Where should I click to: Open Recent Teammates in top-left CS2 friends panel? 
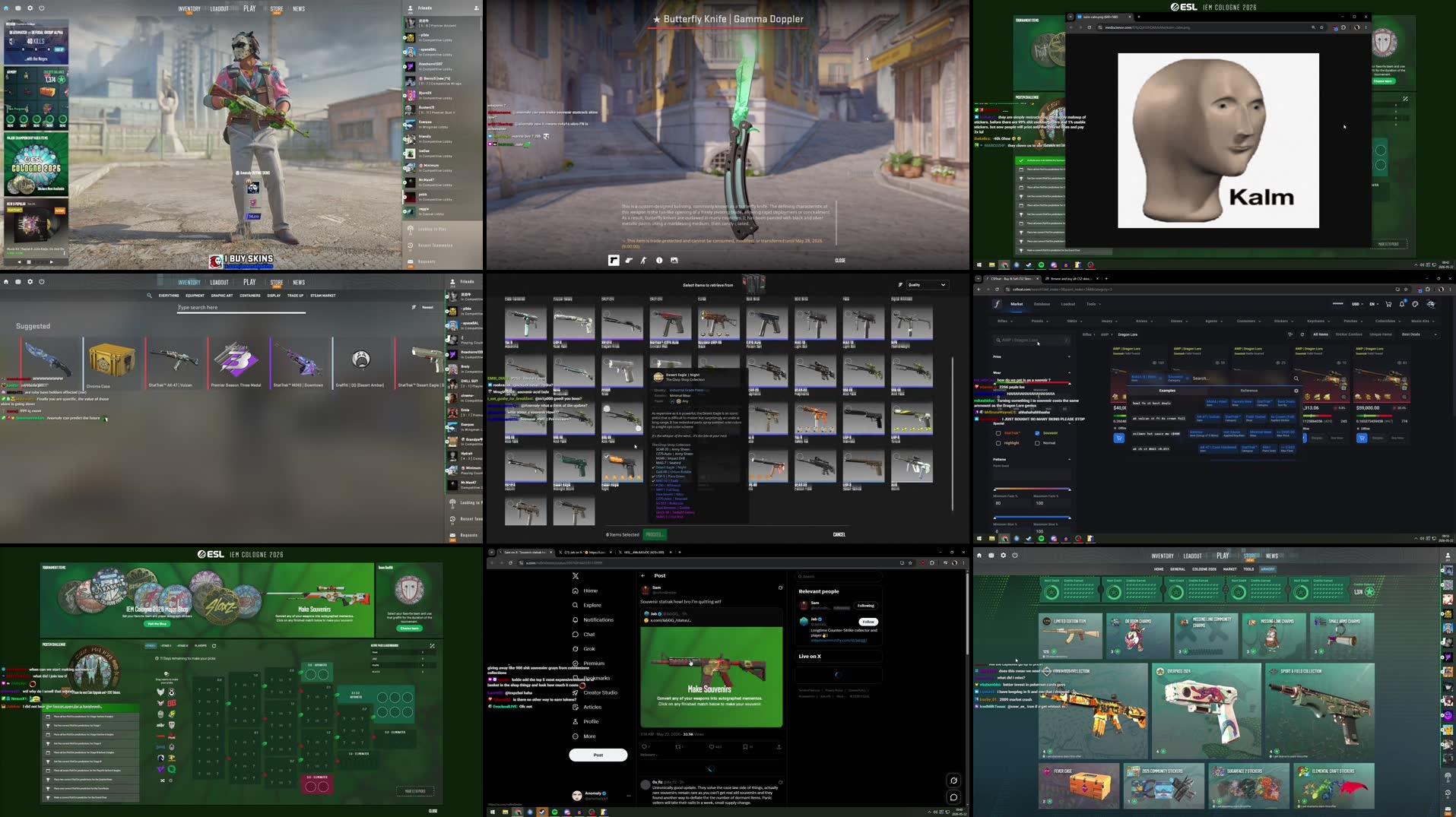(x=435, y=245)
